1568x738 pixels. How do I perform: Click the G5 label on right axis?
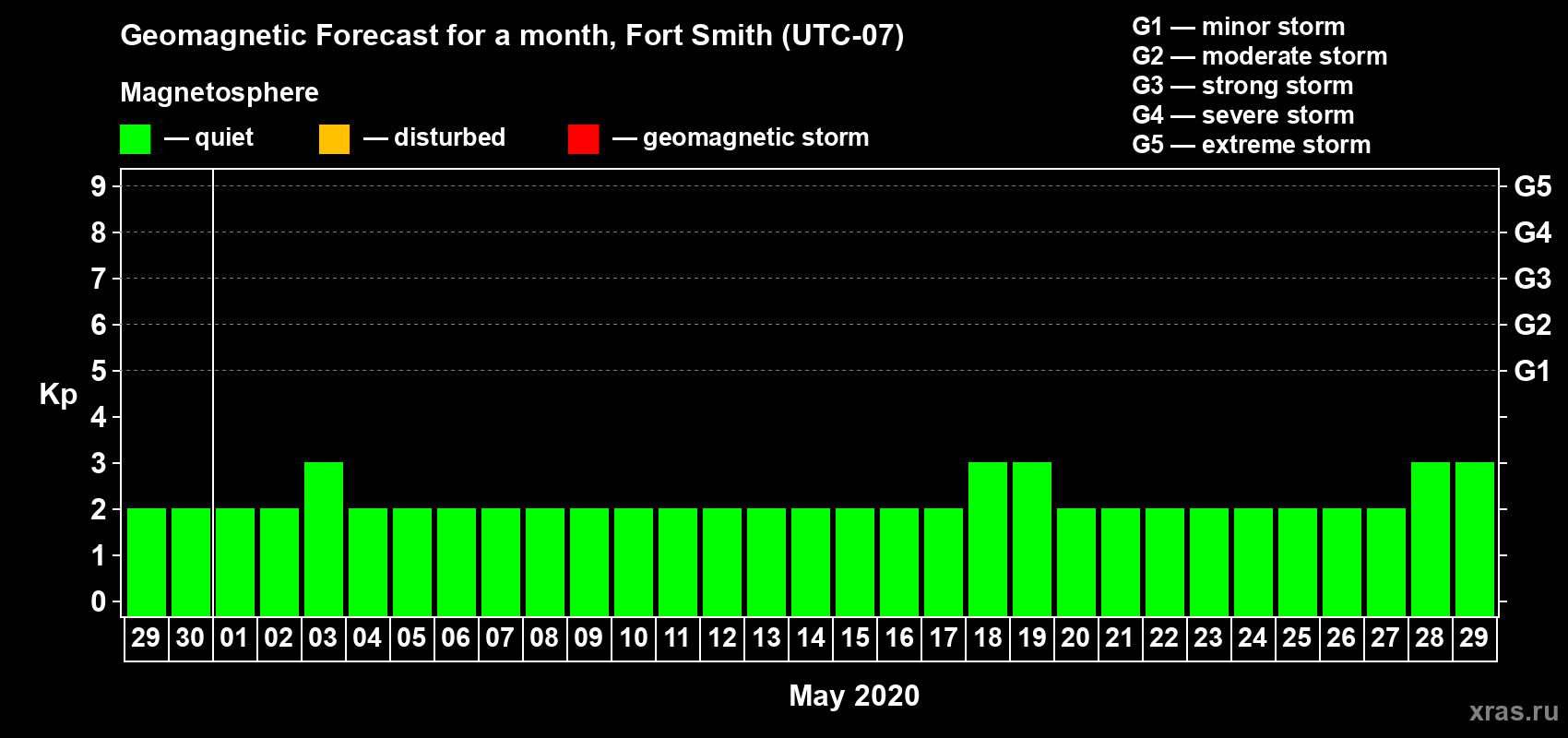click(x=1532, y=186)
